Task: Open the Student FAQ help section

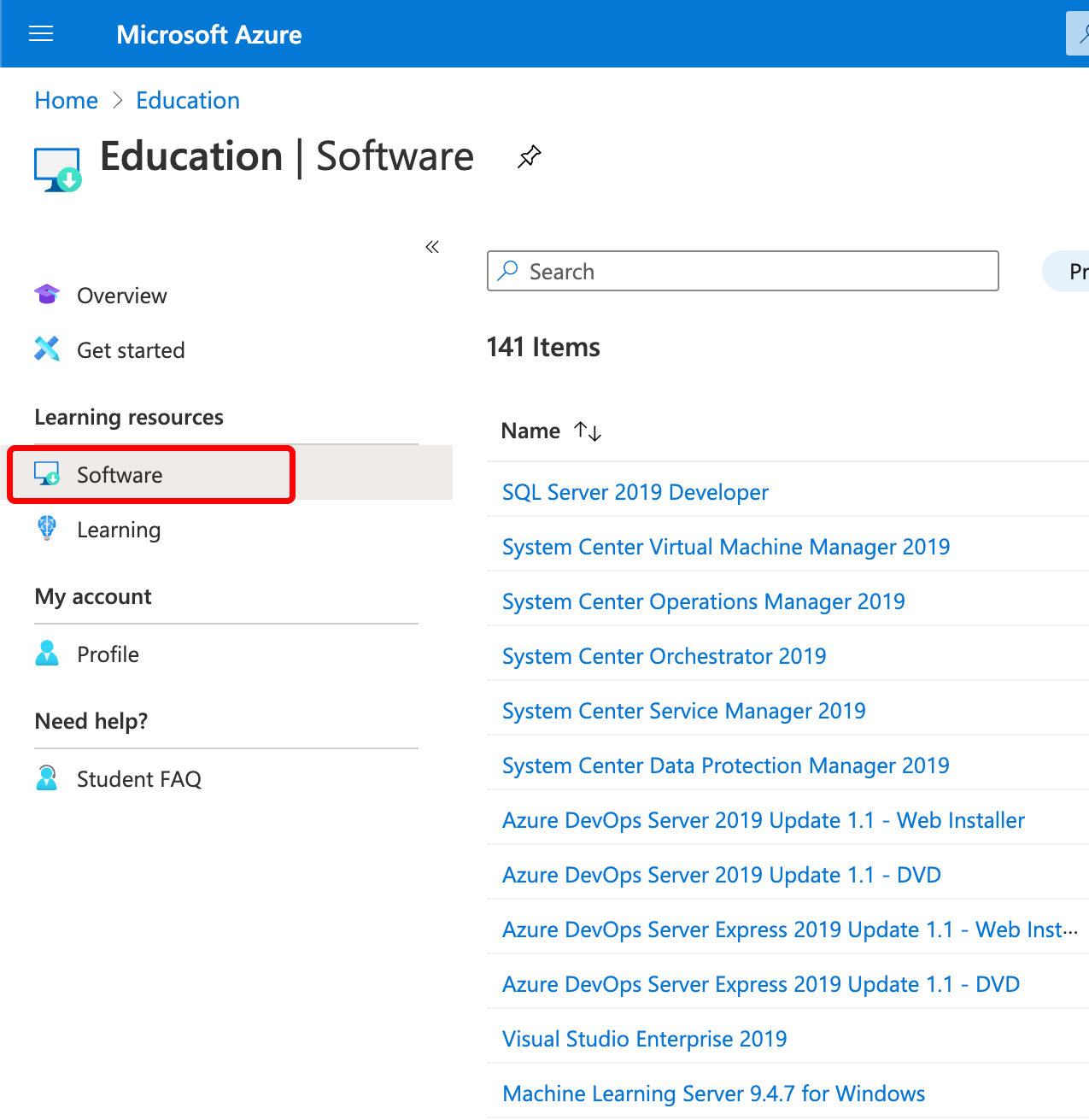Action: 139,778
